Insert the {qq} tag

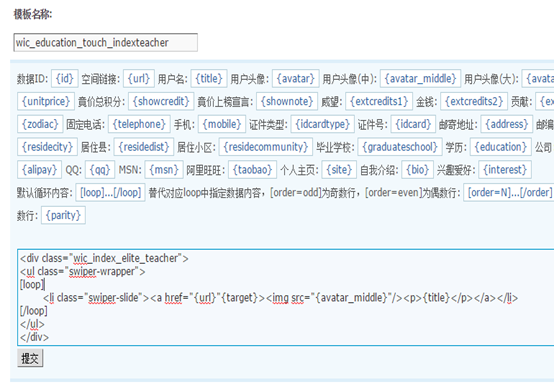100,170
